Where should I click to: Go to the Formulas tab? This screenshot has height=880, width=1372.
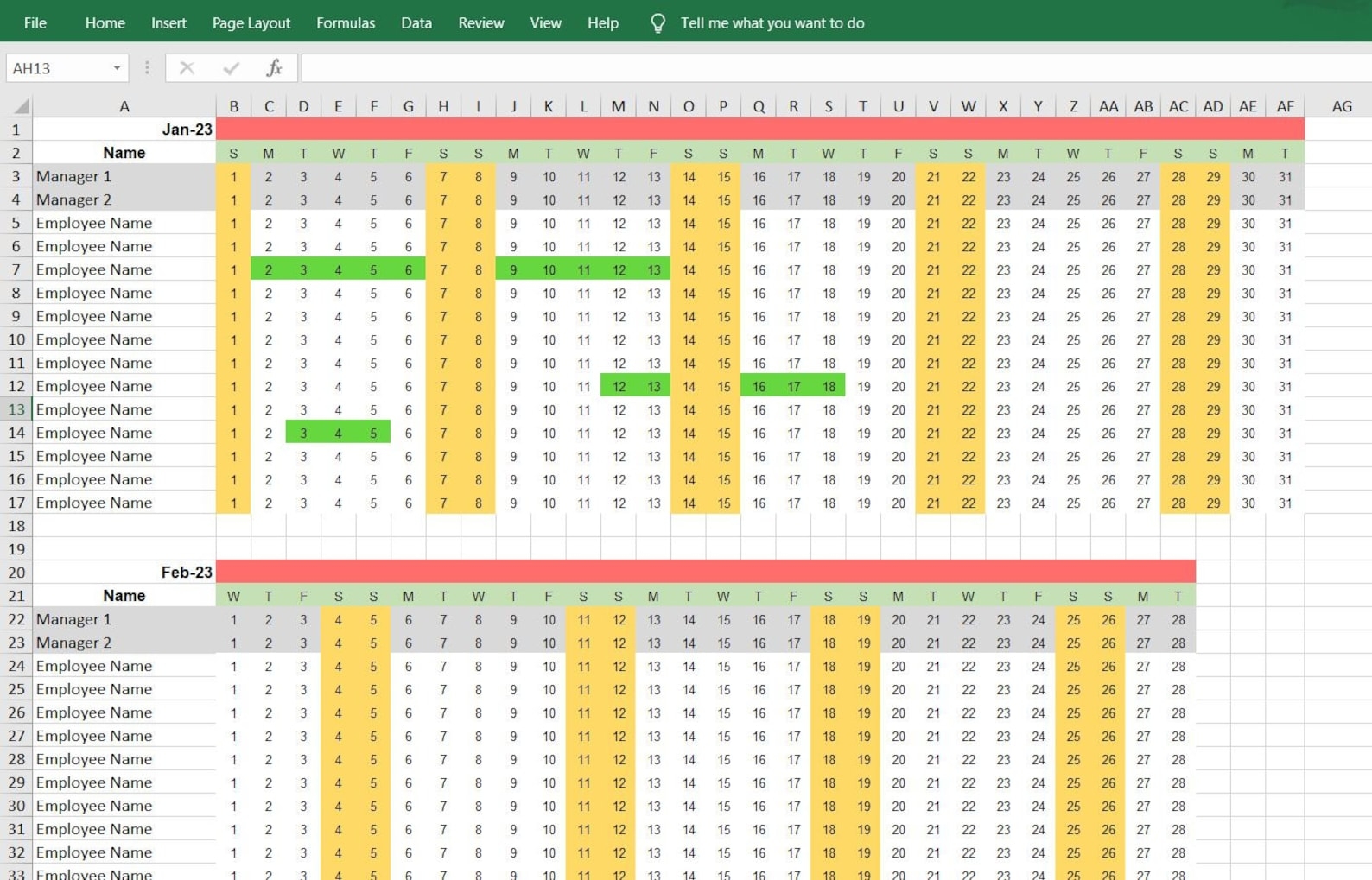coord(345,23)
